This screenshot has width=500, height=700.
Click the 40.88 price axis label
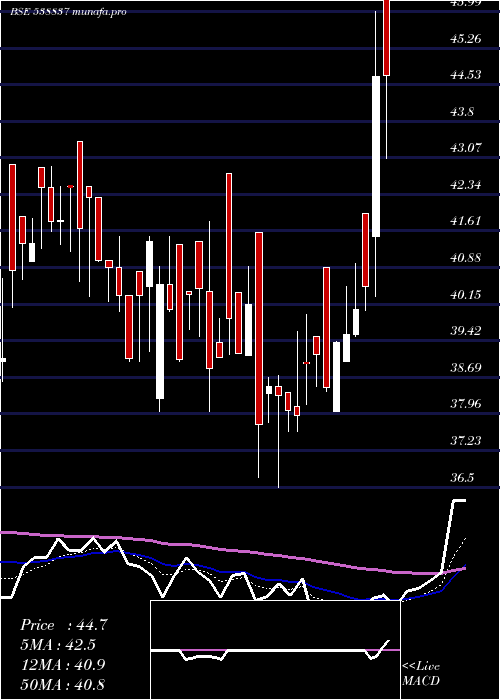tap(466, 258)
